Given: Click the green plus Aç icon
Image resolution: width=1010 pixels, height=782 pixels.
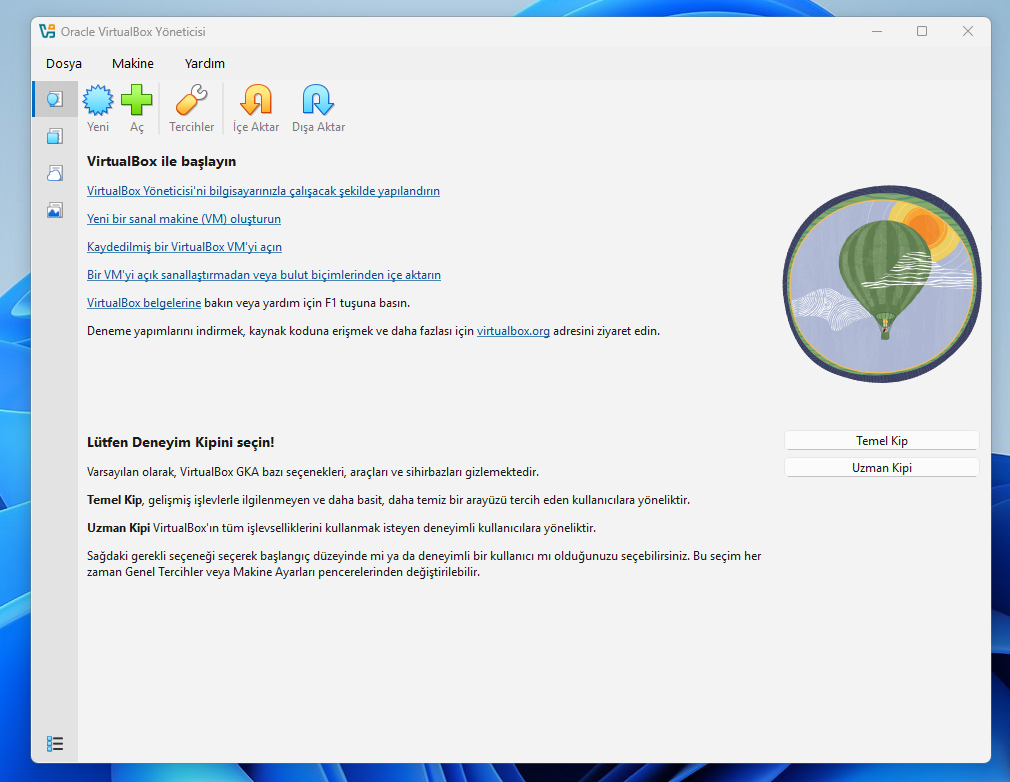Looking at the screenshot, I should coord(137,100).
